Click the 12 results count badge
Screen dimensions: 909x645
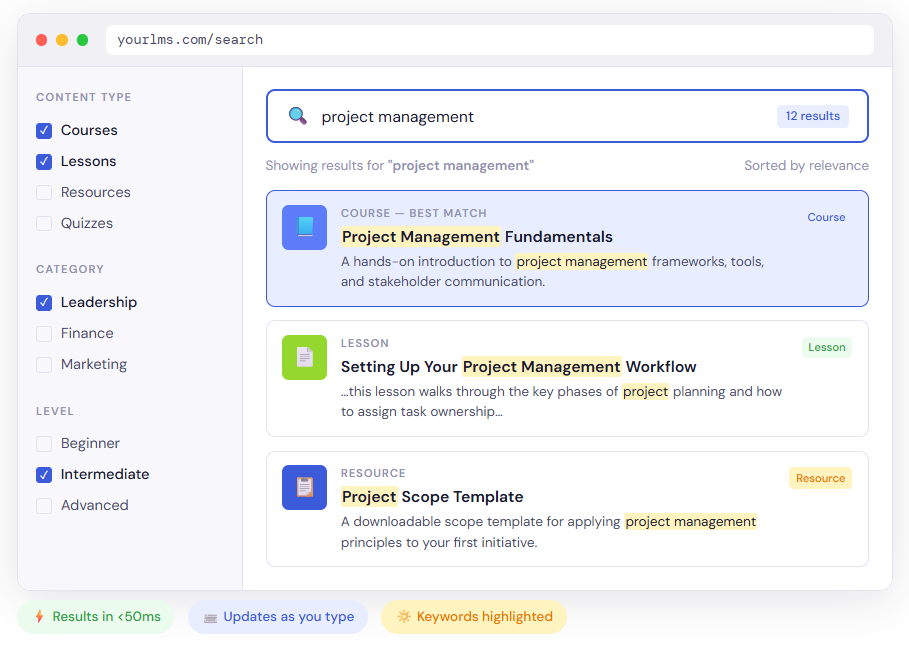tap(812, 116)
